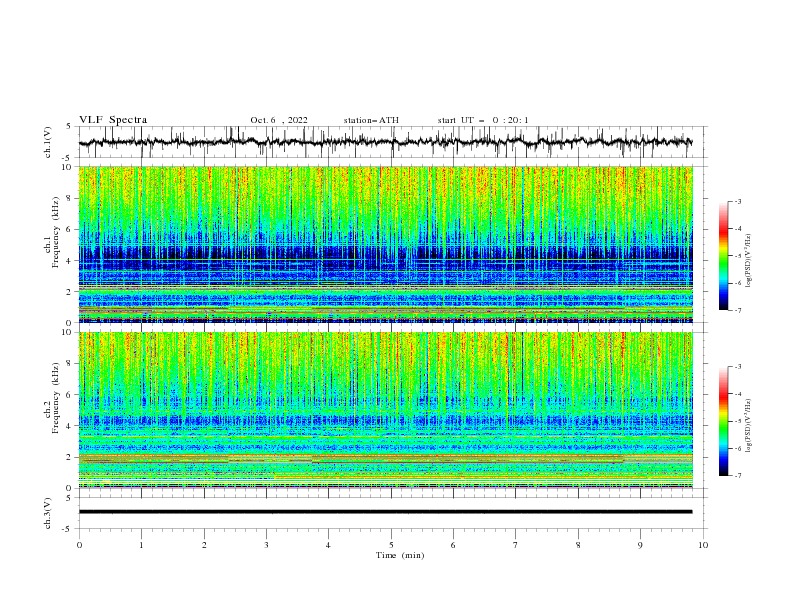Viewport: 792px width, 612px height.
Task: Click the 'start UT = 0 :20: 1' text
Action: pyautogui.click(x=483, y=120)
